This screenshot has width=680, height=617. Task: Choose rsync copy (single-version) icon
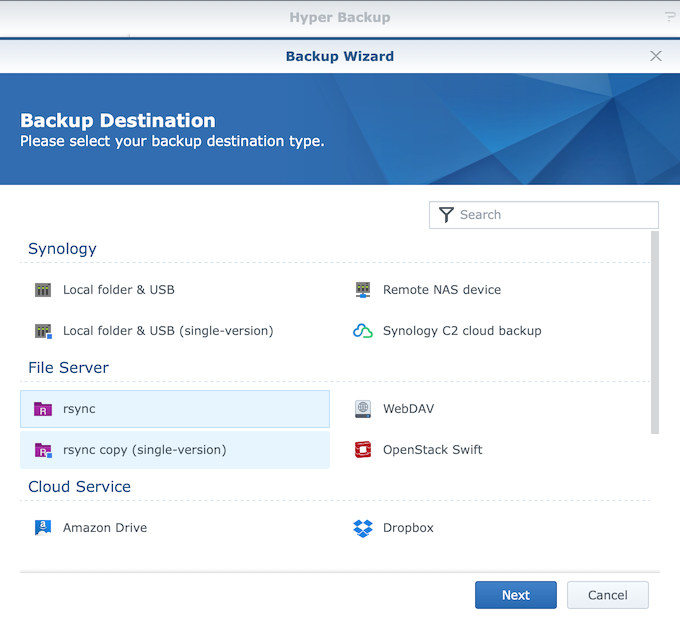43,450
